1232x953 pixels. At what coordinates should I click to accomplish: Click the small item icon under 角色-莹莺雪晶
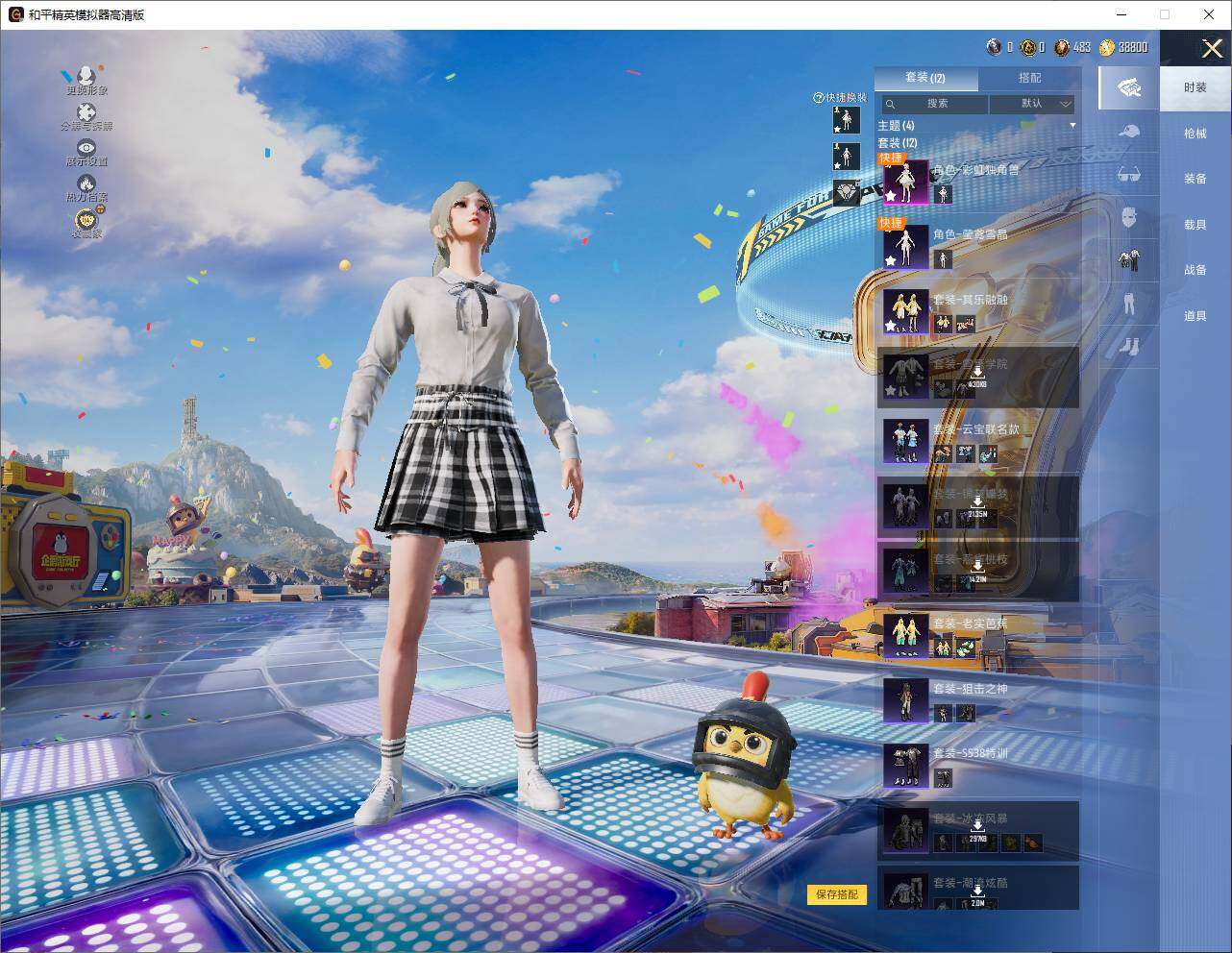pyautogui.click(x=943, y=260)
